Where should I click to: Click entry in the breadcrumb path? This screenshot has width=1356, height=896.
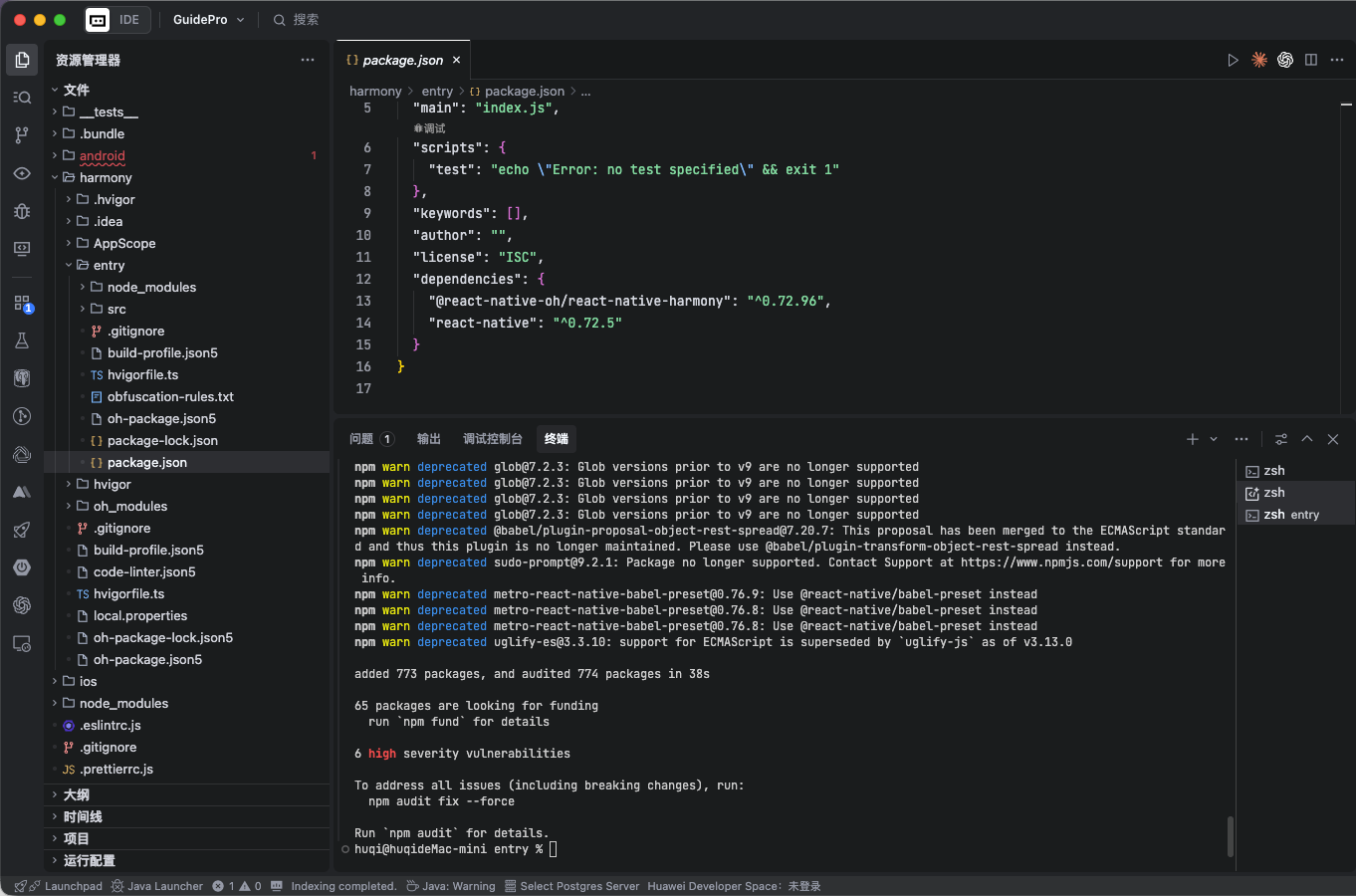tap(437, 91)
